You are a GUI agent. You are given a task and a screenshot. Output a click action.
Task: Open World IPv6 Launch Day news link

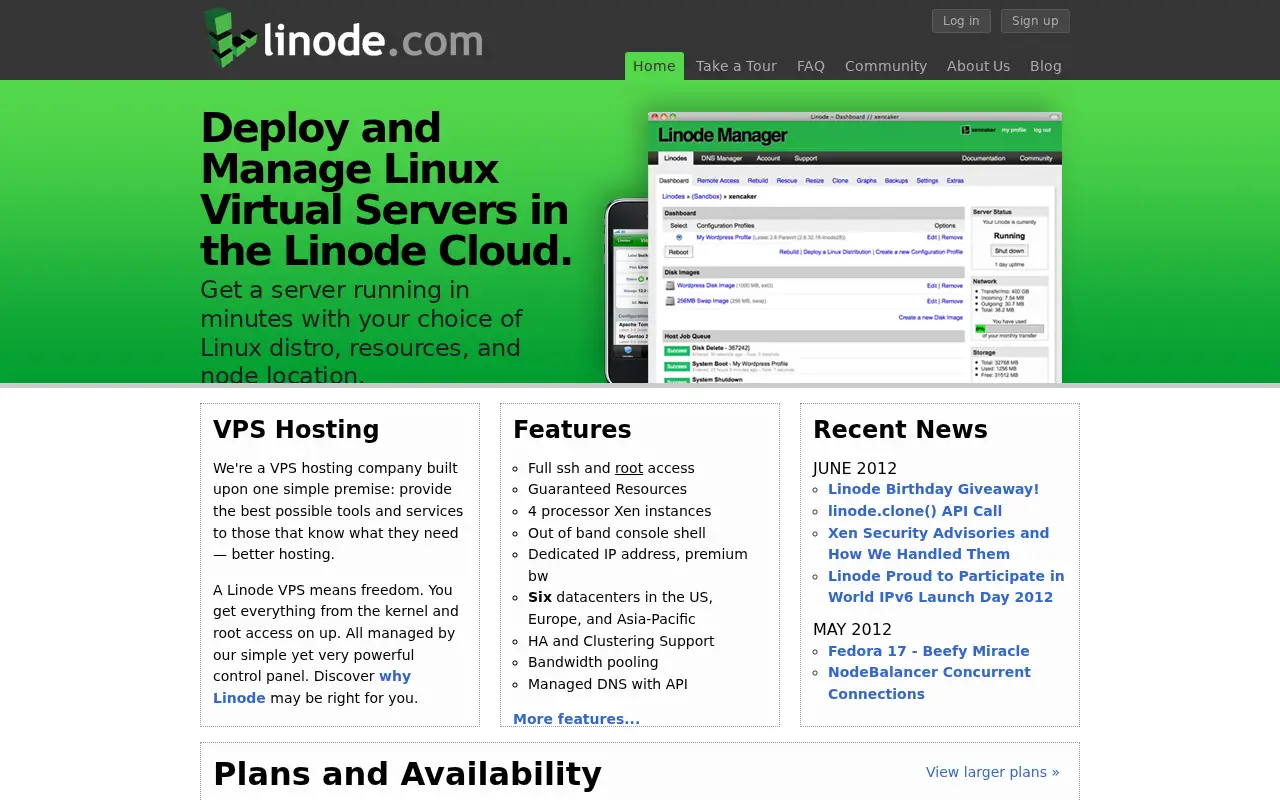click(x=946, y=586)
